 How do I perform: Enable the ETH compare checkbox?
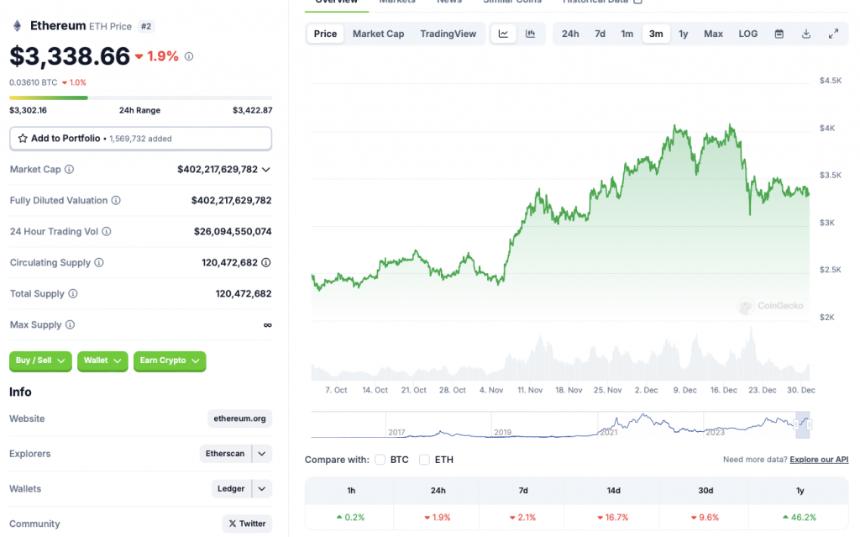pos(424,460)
